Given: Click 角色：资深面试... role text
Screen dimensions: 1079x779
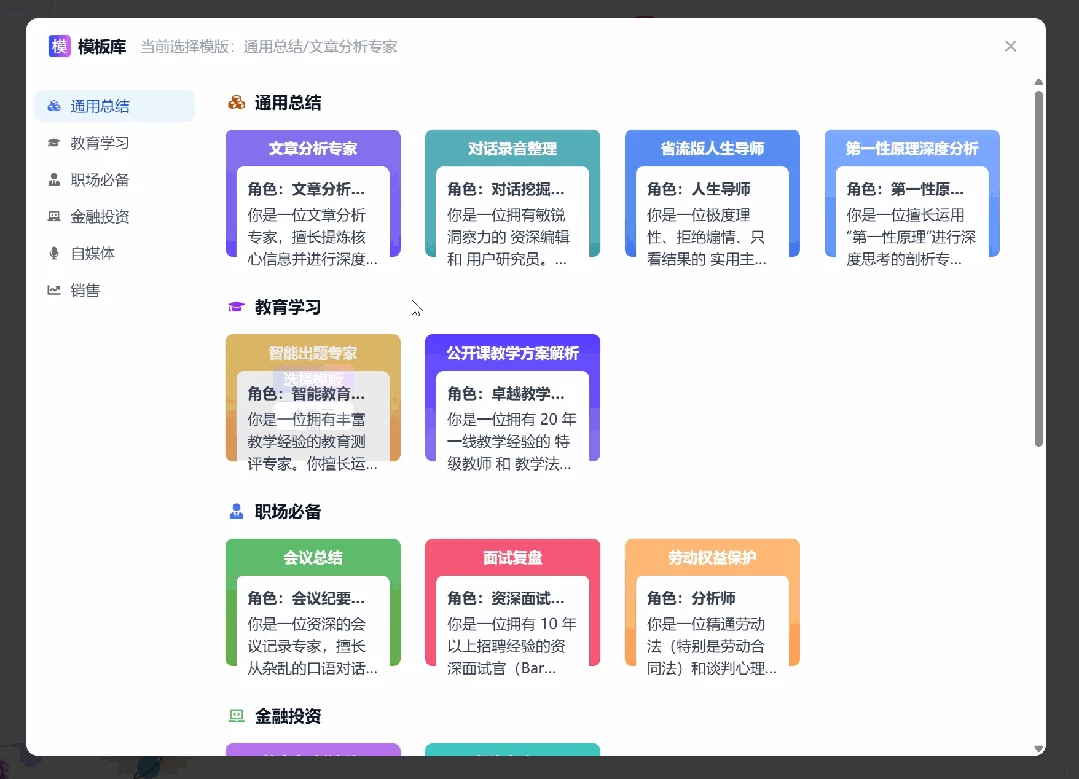Looking at the screenshot, I should [506, 598].
